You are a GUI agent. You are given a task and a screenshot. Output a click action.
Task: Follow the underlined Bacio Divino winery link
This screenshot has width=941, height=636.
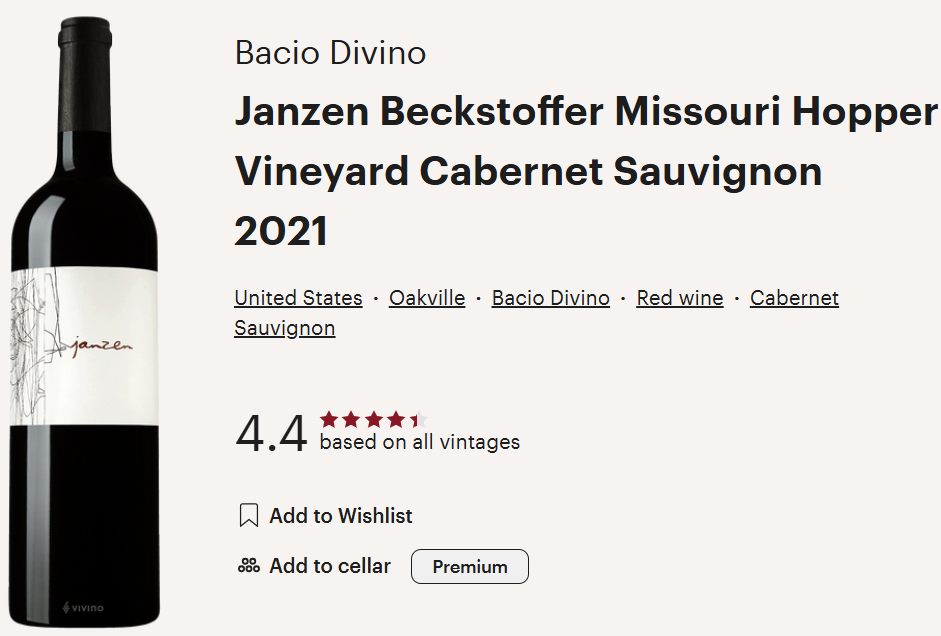pos(550,298)
